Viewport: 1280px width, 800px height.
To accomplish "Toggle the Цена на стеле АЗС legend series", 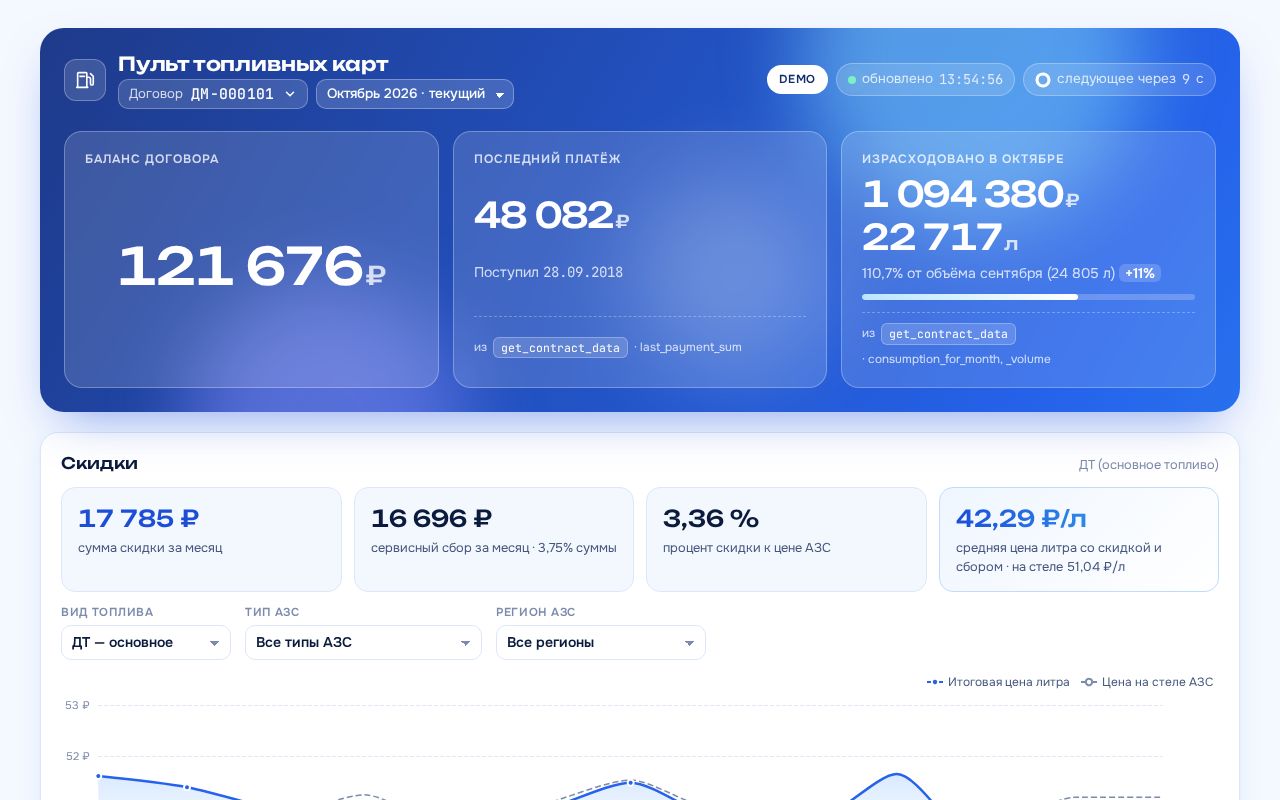I will pyautogui.click(x=1148, y=682).
